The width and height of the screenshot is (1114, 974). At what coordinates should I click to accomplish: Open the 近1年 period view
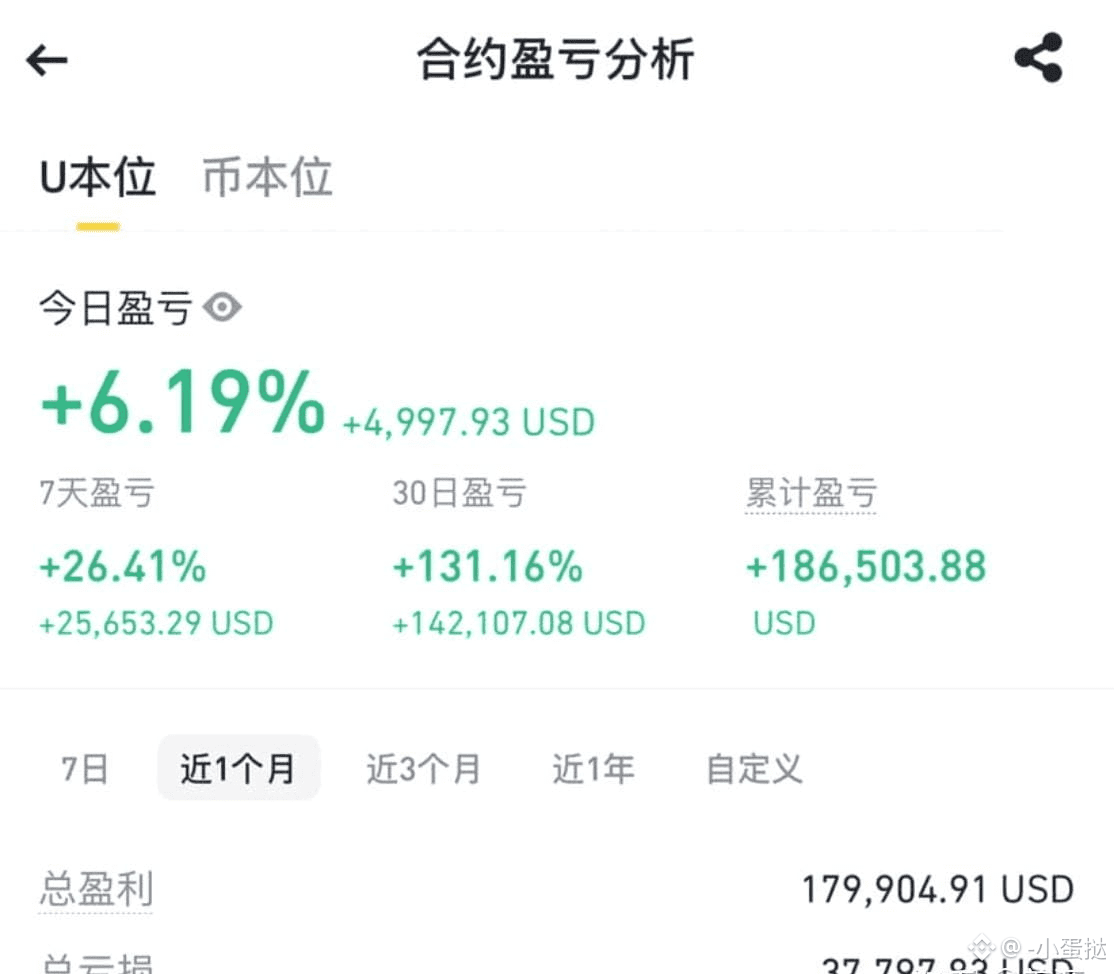(x=592, y=768)
